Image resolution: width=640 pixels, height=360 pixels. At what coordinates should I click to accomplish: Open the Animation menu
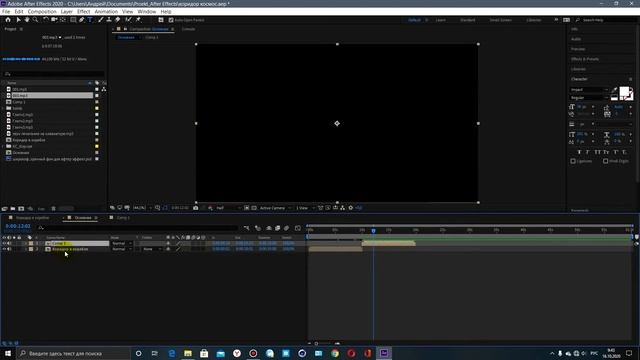(106, 11)
